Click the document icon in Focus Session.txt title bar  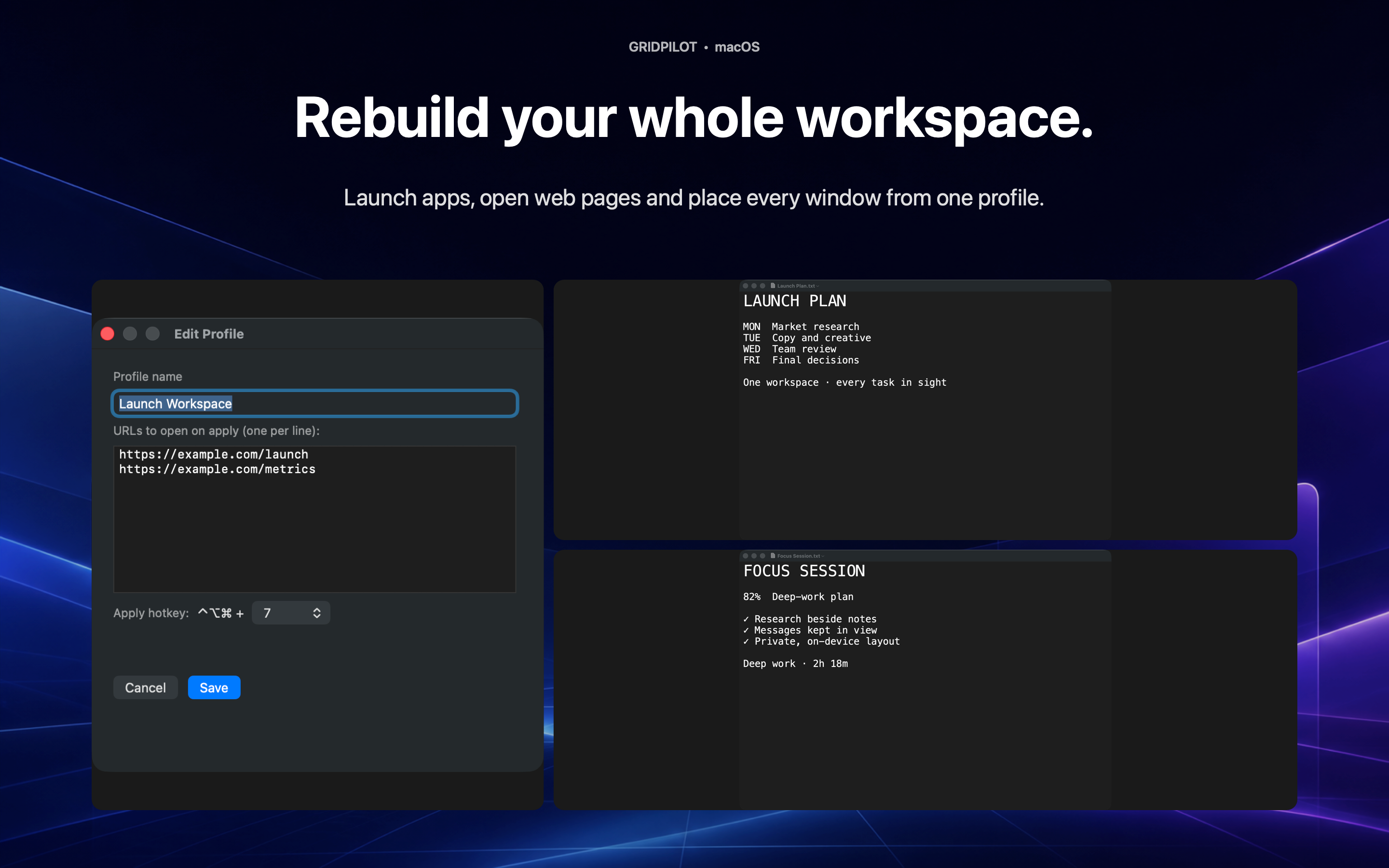[773, 555]
